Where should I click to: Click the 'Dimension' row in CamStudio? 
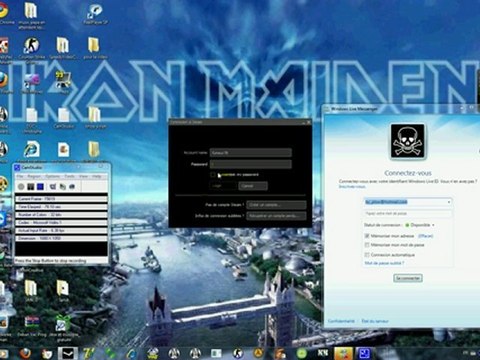coord(61,238)
